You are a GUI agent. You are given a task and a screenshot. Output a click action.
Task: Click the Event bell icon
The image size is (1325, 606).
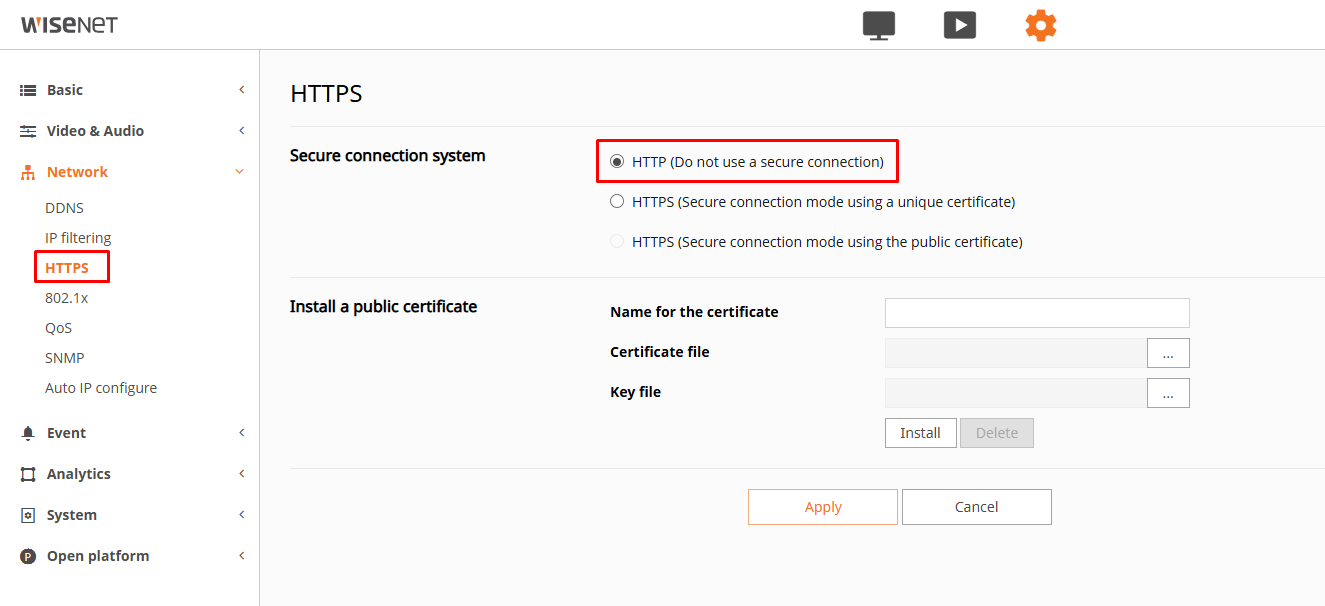[28, 433]
